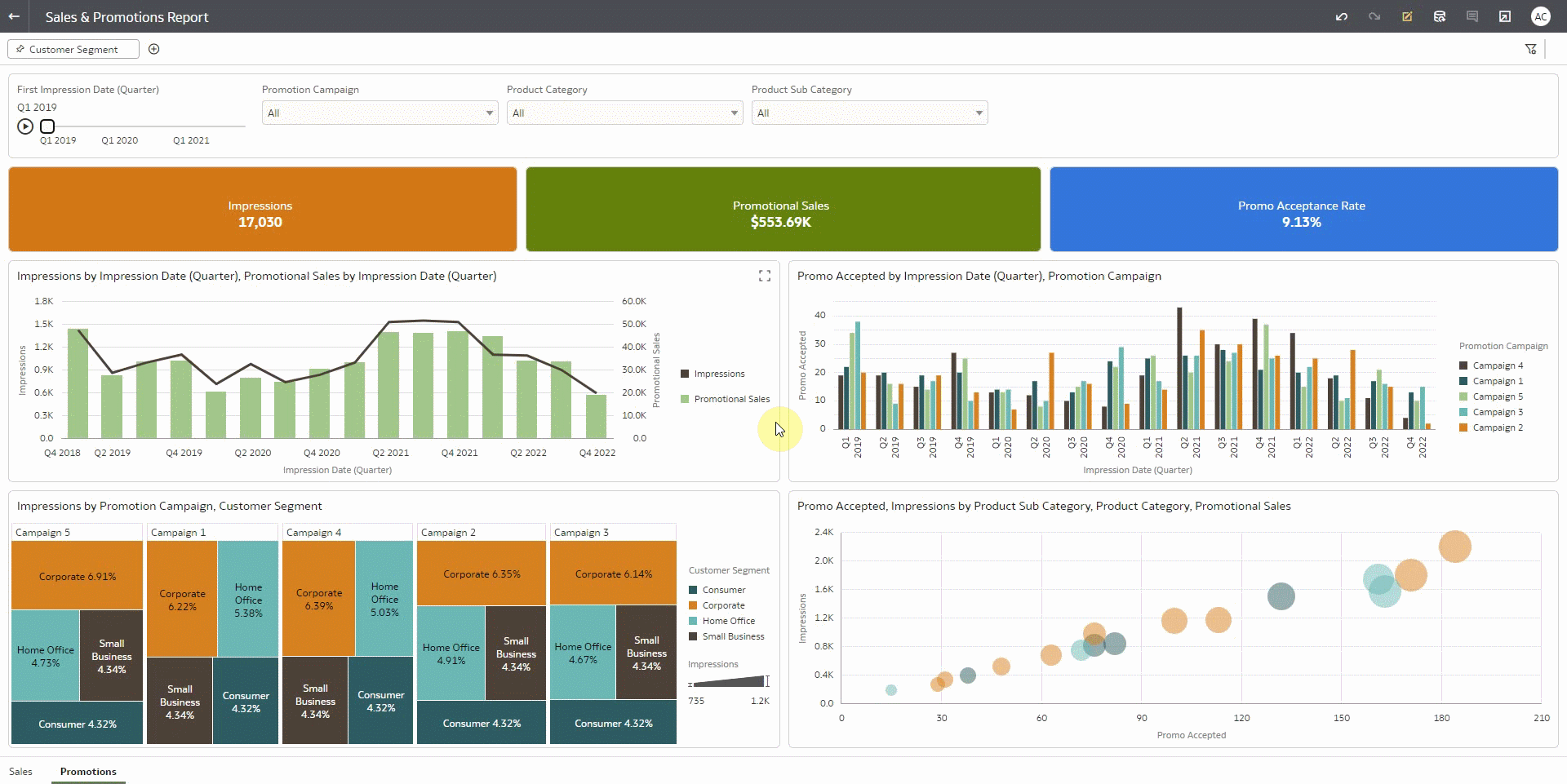Open the export icon in header
Viewport: 1567px width, 784px height.
pyautogui.click(x=1505, y=16)
